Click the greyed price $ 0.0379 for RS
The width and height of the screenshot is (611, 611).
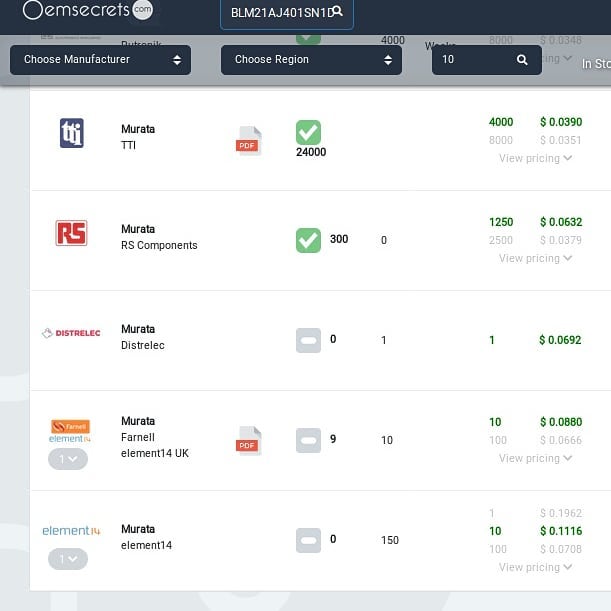click(561, 240)
